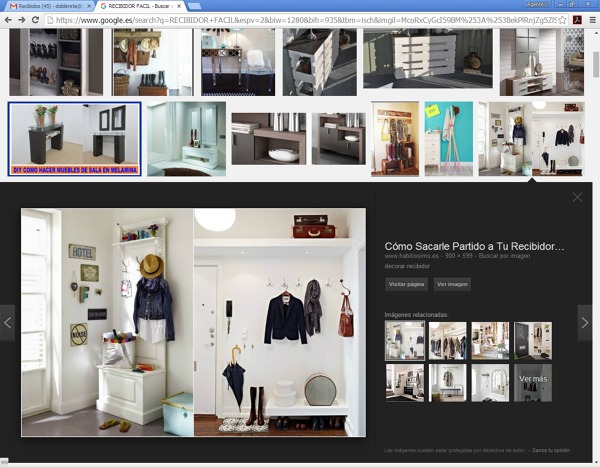Image resolution: width=600 pixels, height=468 pixels.
Task: Open the Chrome hamburger menu
Action: (591, 19)
